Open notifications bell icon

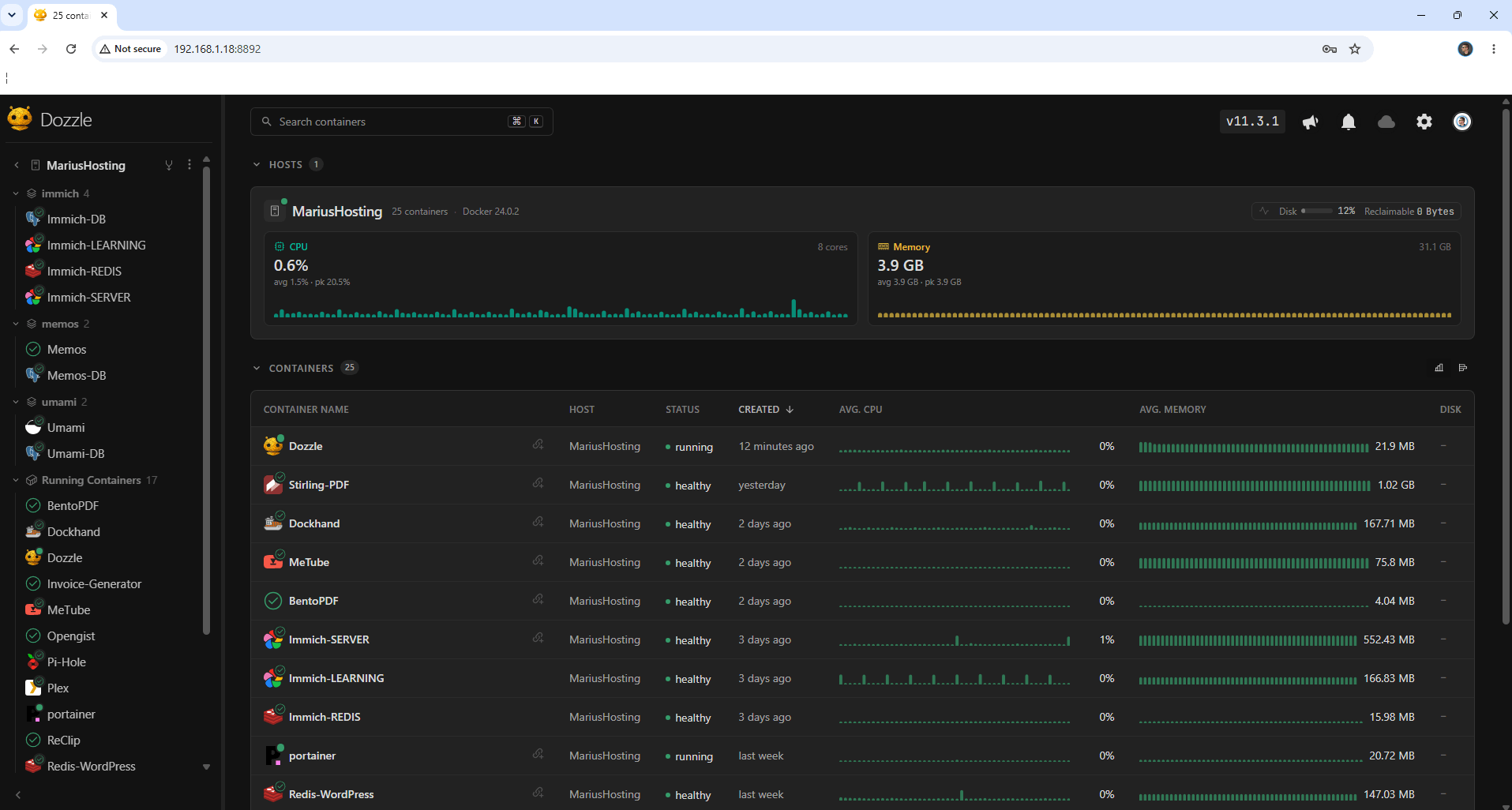click(x=1349, y=122)
